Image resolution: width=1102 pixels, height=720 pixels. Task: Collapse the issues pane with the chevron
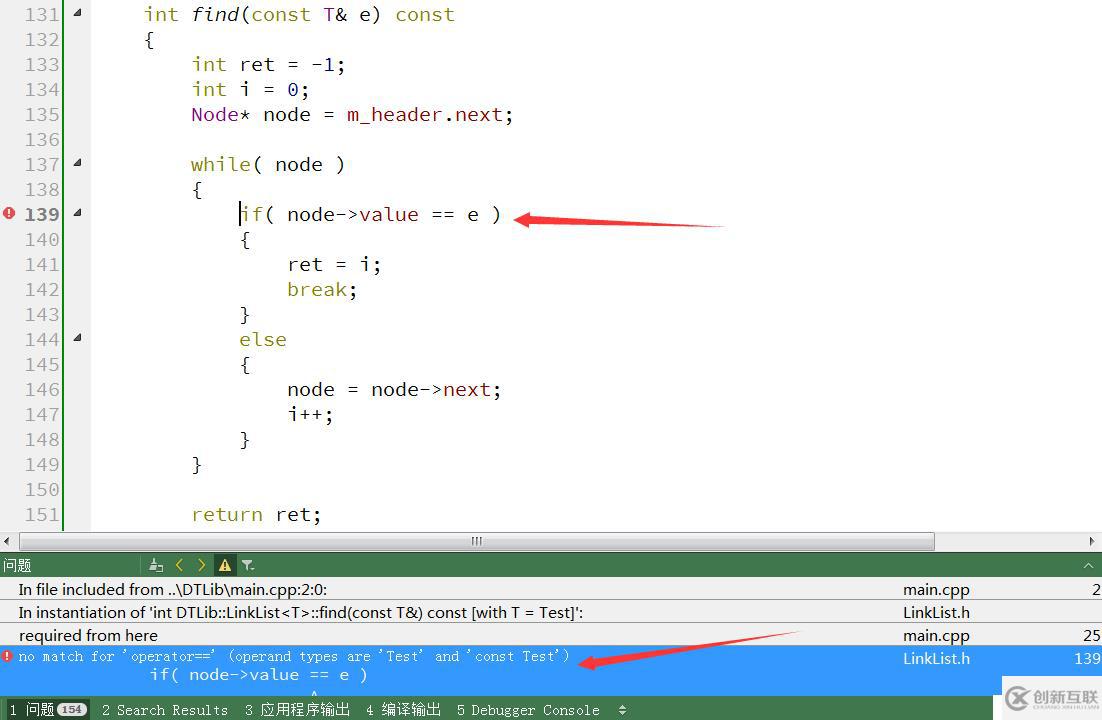pyautogui.click(x=1088, y=565)
